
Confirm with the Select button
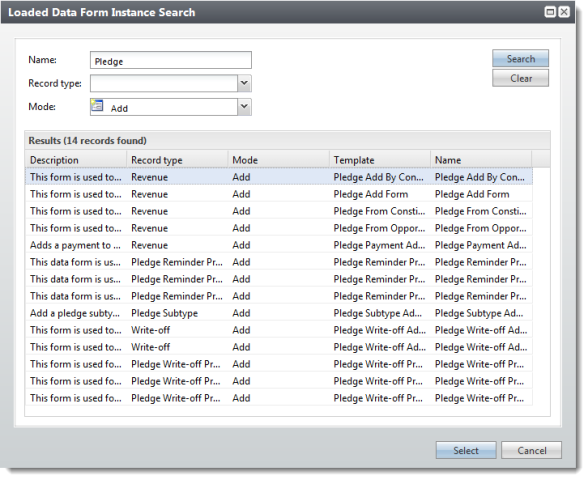(x=466, y=450)
